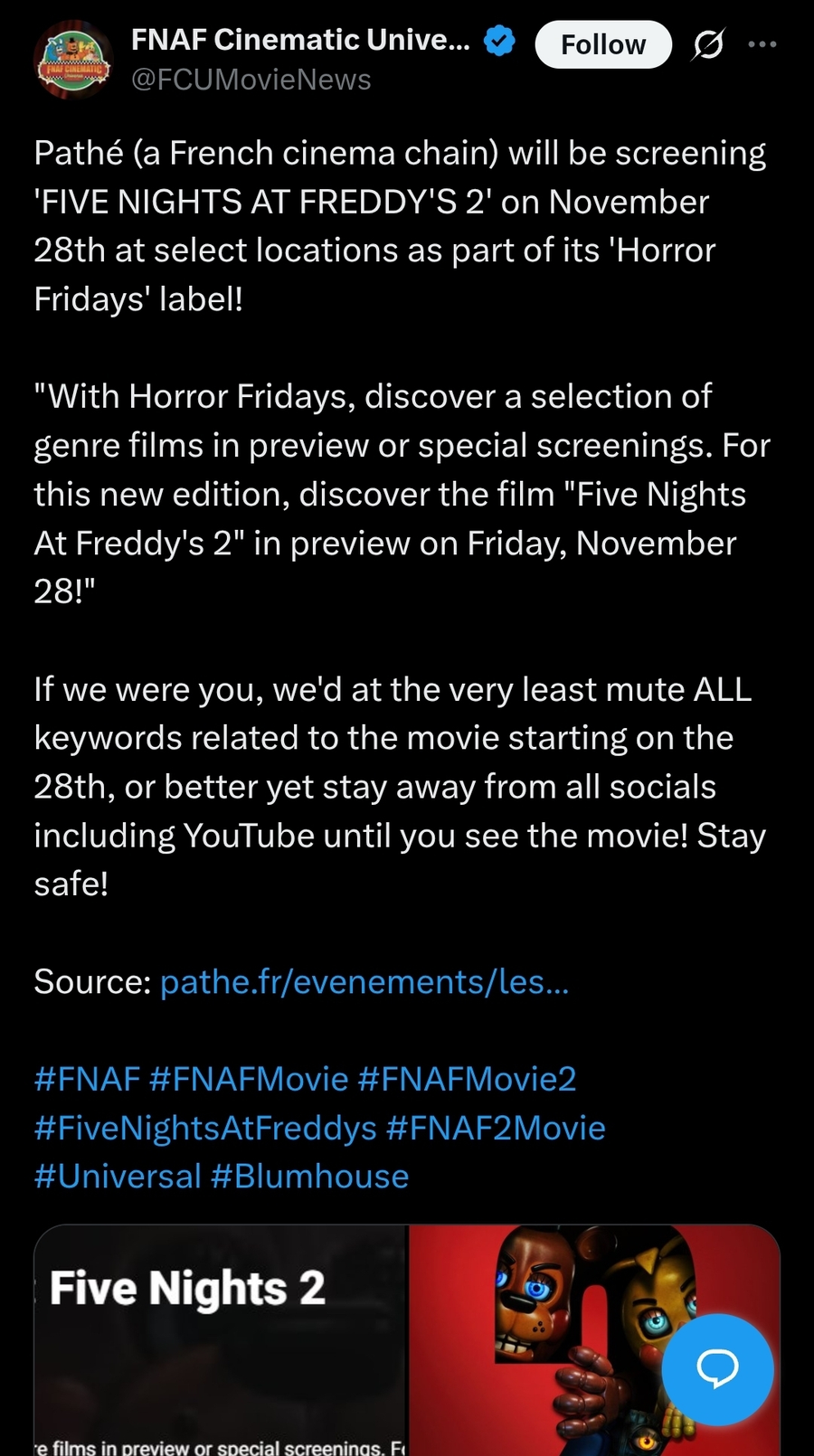The width and height of the screenshot is (814, 1456).
Task: Tap the tweet text about Pathé screening
Action: 400,226
